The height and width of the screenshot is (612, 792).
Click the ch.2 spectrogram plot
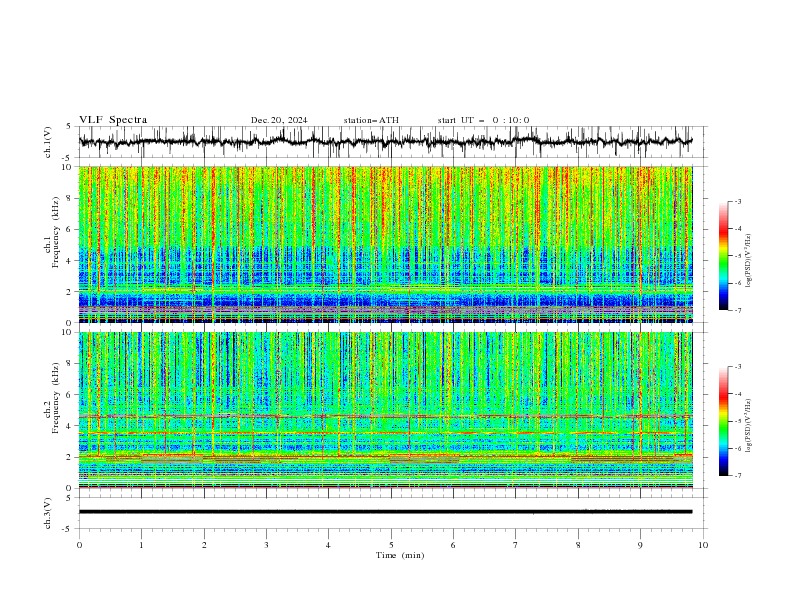click(x=385, y=410)
